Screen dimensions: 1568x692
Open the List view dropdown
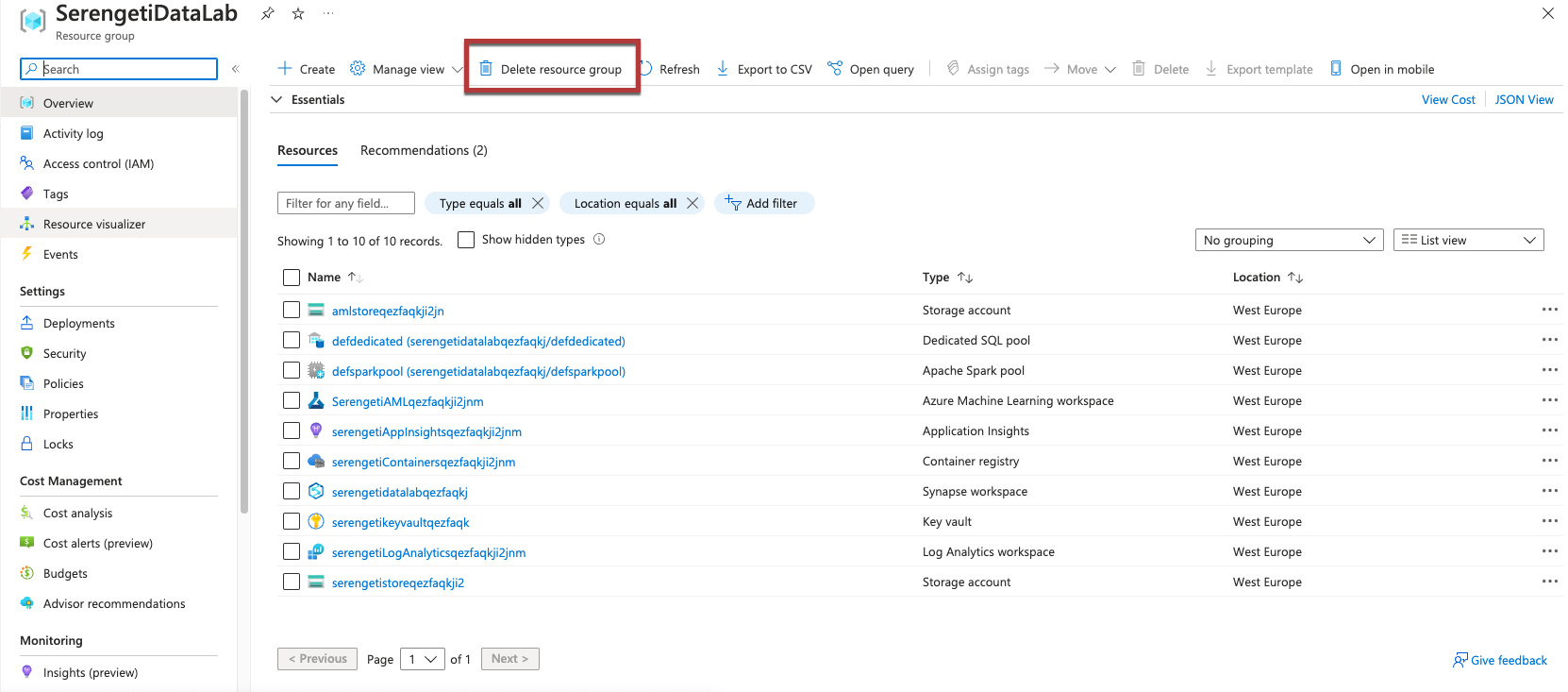[1468, 240]
